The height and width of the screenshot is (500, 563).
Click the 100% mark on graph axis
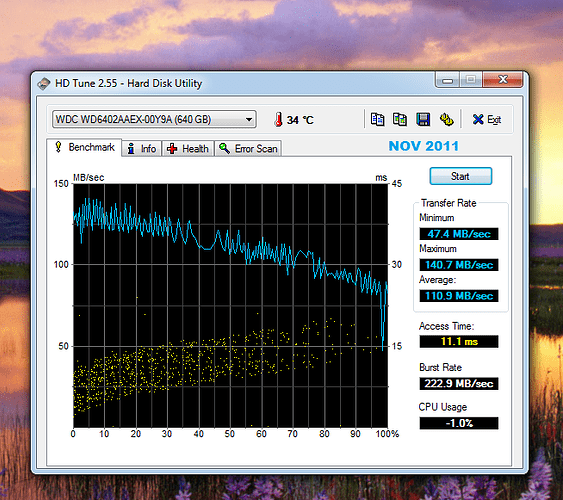click(387, 434)
